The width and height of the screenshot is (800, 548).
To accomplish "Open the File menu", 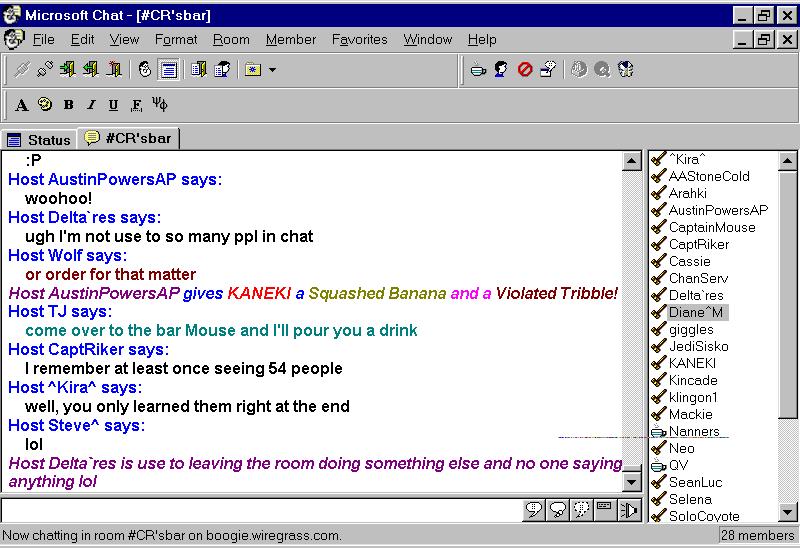I will click(x=43, y=39).
